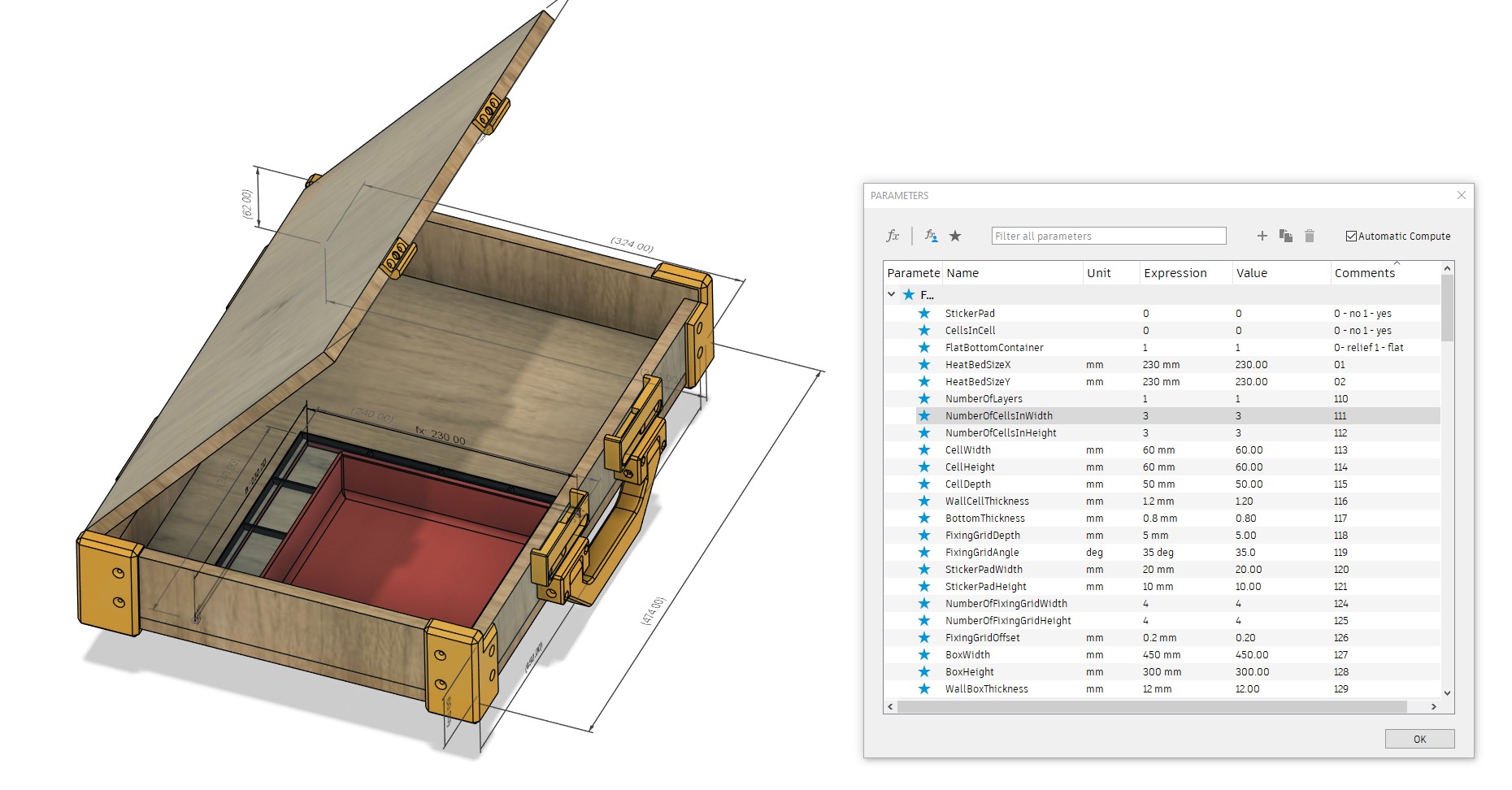Unstar the HeatBedSizeX favorite icon
The height and width of the screenshot is (790, 1512).
pos(925,364)
